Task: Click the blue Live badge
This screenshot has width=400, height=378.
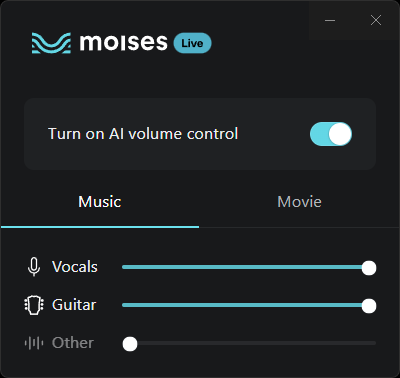Action: [192, 43]
